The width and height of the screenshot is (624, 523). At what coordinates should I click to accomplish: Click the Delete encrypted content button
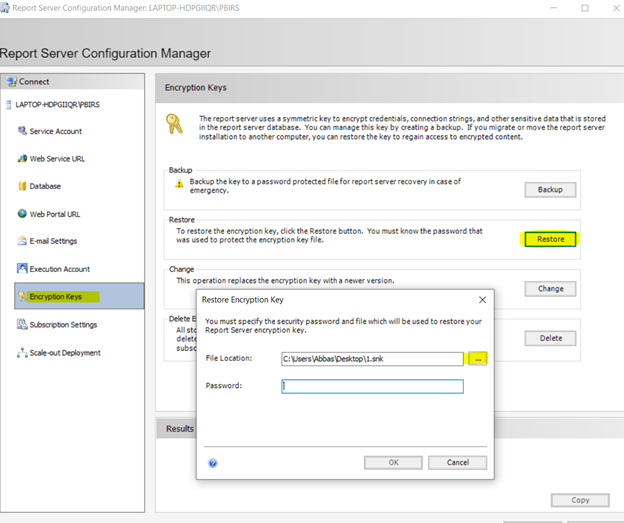coord(550,338)
